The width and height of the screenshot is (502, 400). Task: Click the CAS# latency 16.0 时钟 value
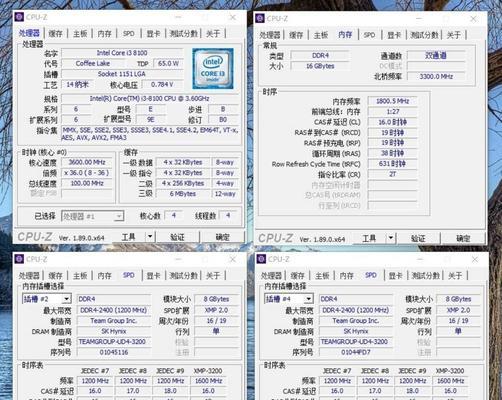point(393,122)
